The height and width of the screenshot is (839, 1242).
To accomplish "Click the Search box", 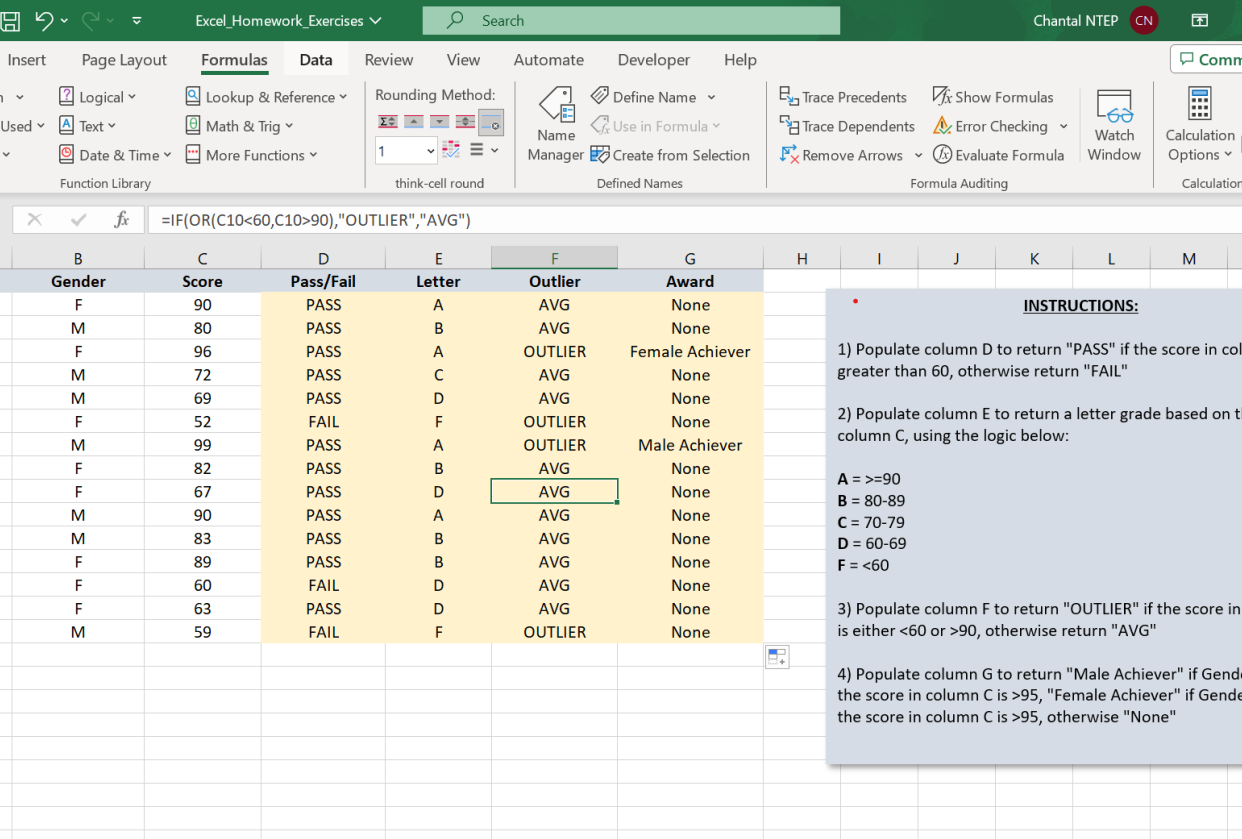I will [631, 20].
